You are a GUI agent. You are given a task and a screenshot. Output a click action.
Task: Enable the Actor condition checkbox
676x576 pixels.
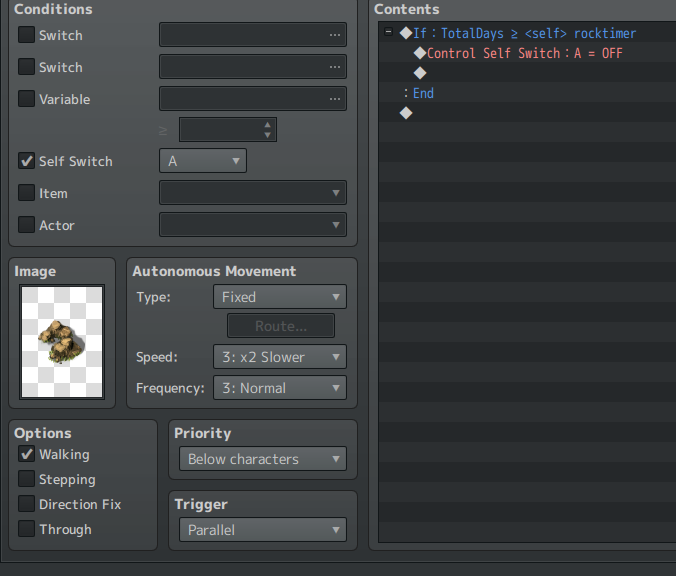pyautogui.click(x=26, y=225)
